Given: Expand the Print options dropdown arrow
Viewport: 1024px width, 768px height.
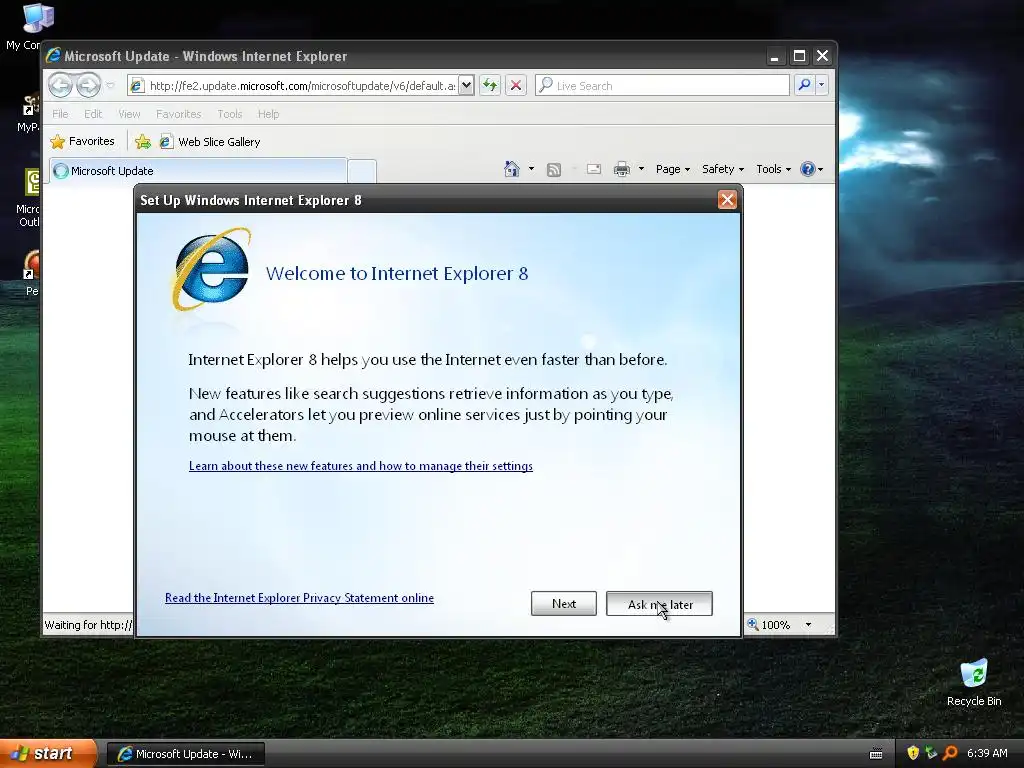Looking at the screenshot, I should pyautogui.click(x=641, y=169).
